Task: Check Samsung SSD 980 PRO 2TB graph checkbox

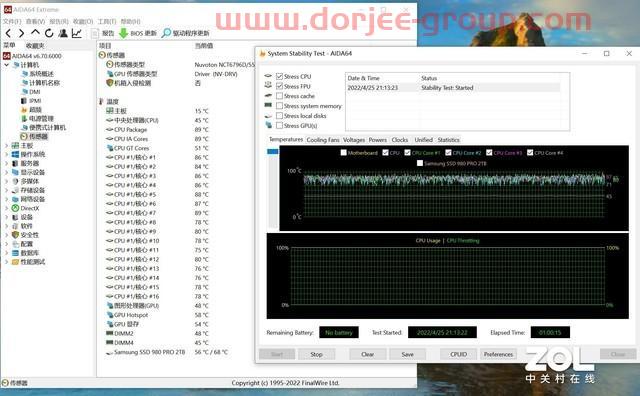Action: pyautogui.click(x=420, y=163)
